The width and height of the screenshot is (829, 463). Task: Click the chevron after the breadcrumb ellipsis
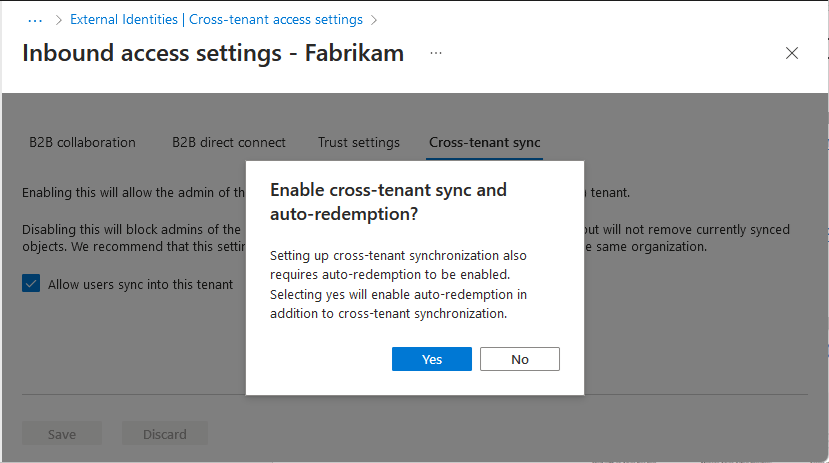click(59, 20)
